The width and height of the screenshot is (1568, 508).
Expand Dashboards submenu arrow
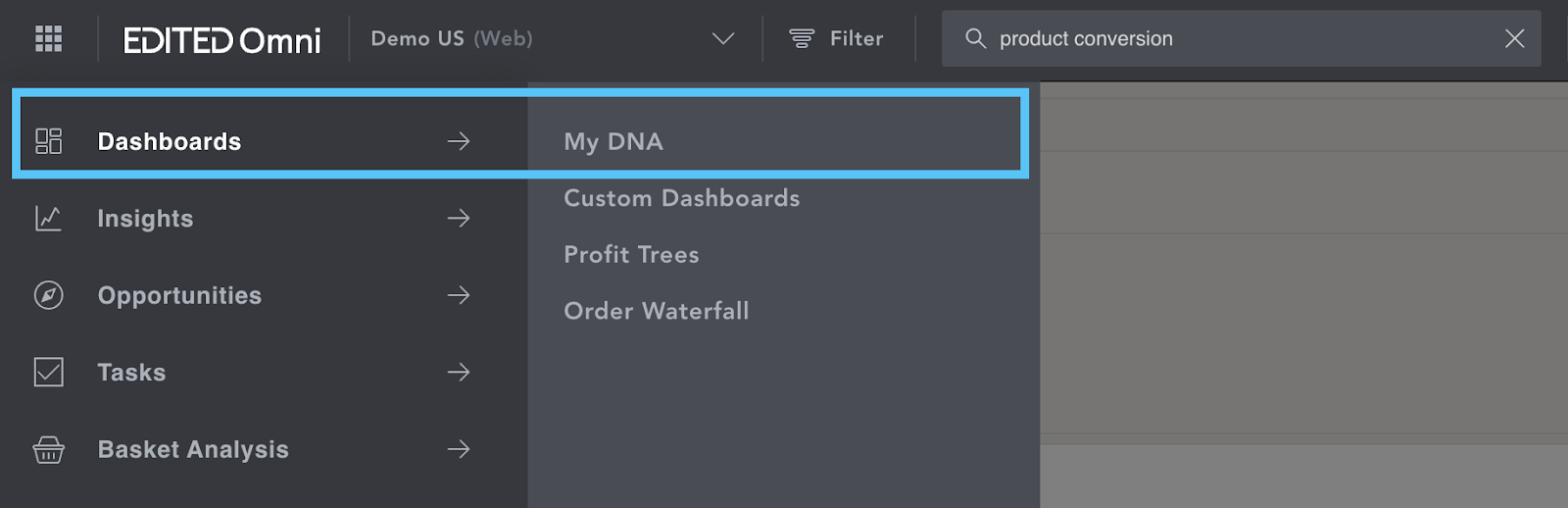[459, 141]
